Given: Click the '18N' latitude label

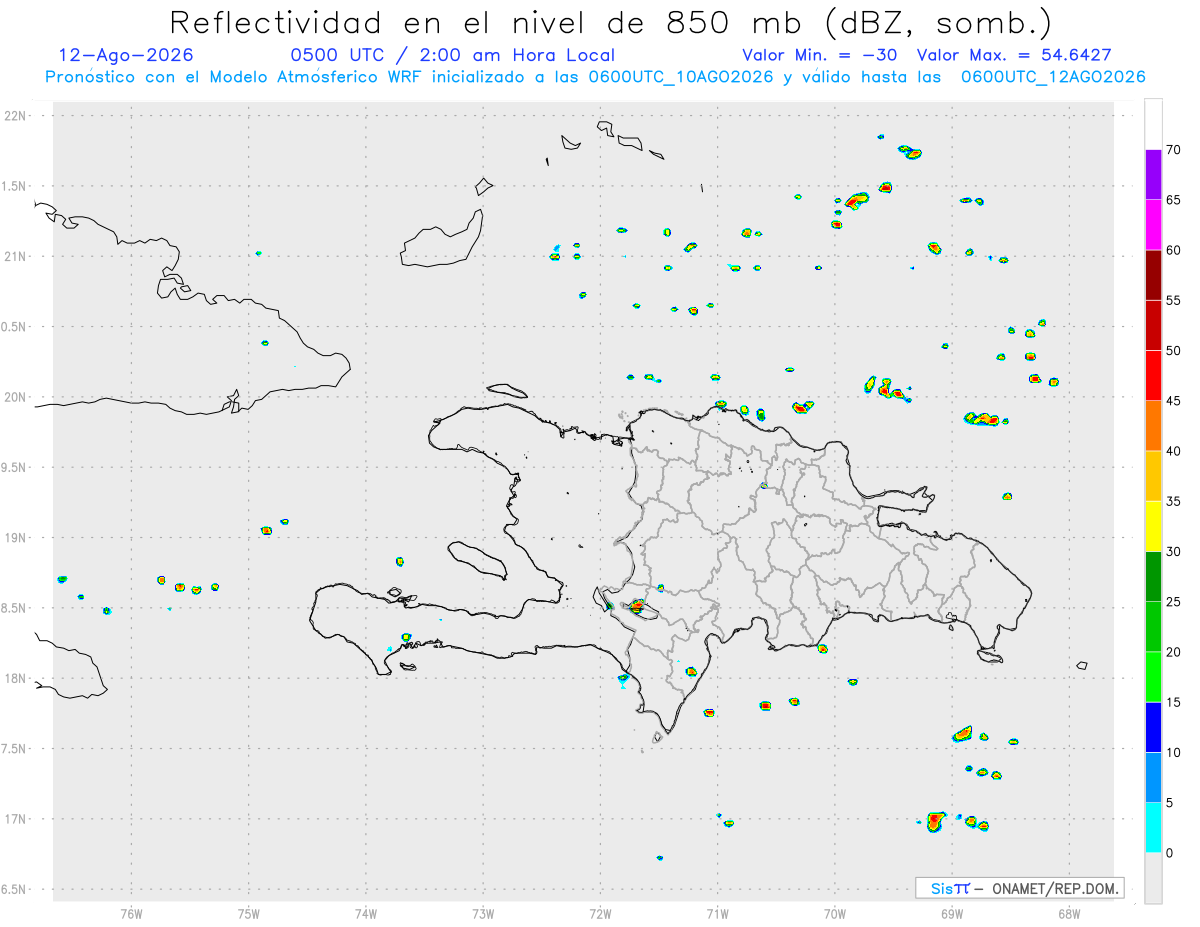Looking at the screenshot, I should (15, 678).
